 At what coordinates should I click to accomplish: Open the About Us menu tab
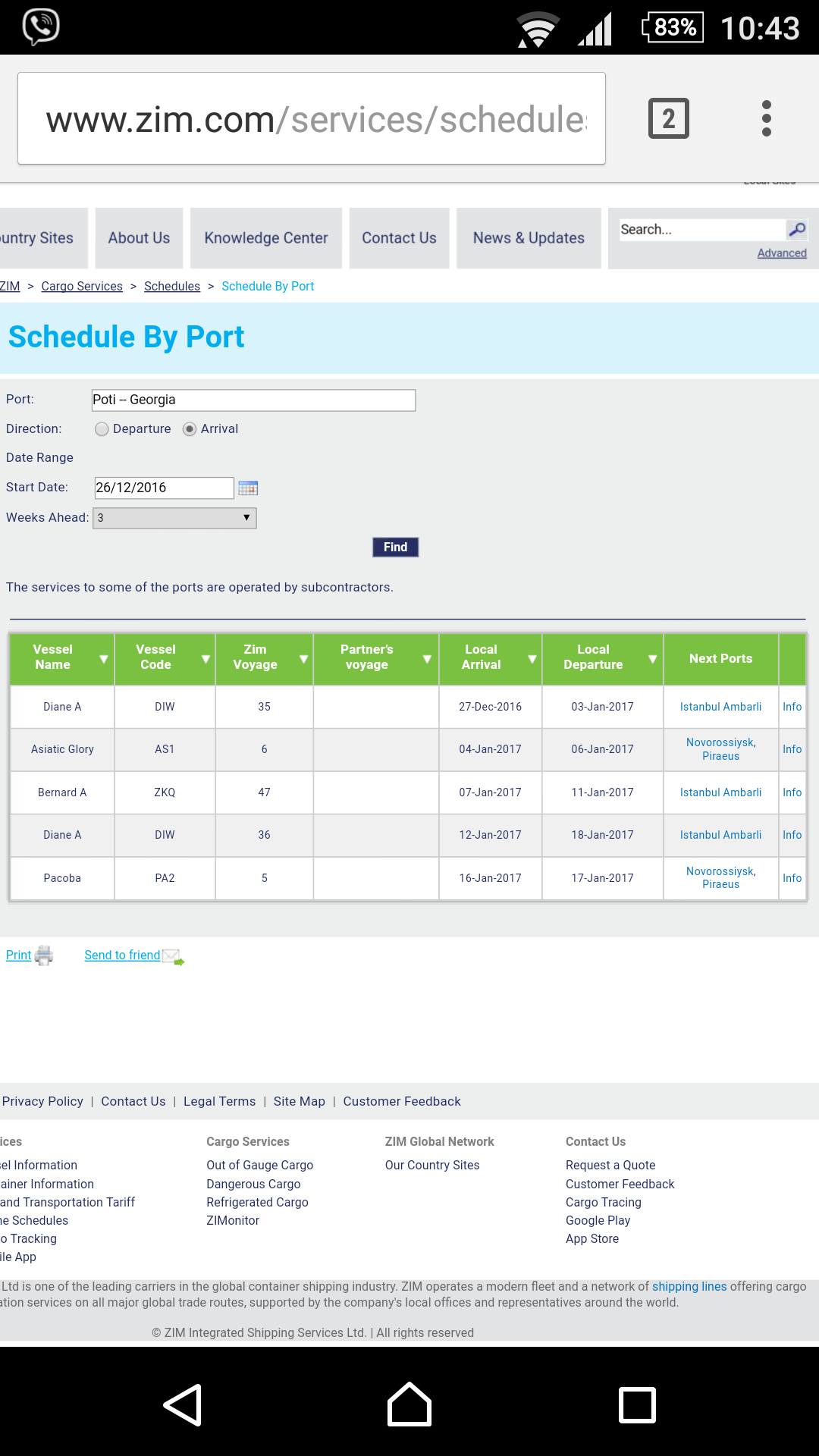click(139, 238)
